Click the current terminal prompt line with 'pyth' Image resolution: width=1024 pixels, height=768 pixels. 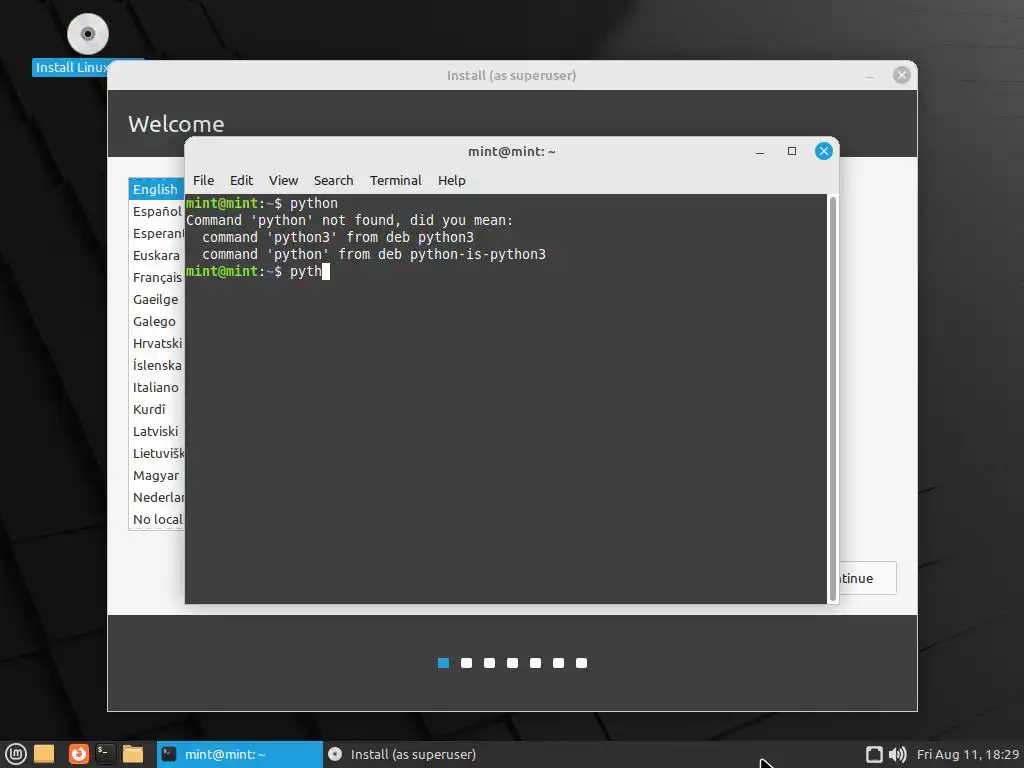(257, 272)
